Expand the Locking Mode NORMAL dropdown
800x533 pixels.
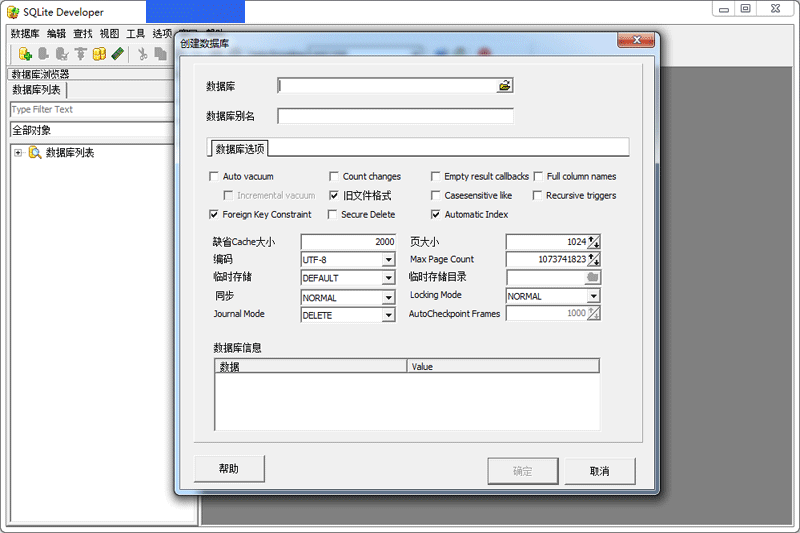[x=593, y=297]
